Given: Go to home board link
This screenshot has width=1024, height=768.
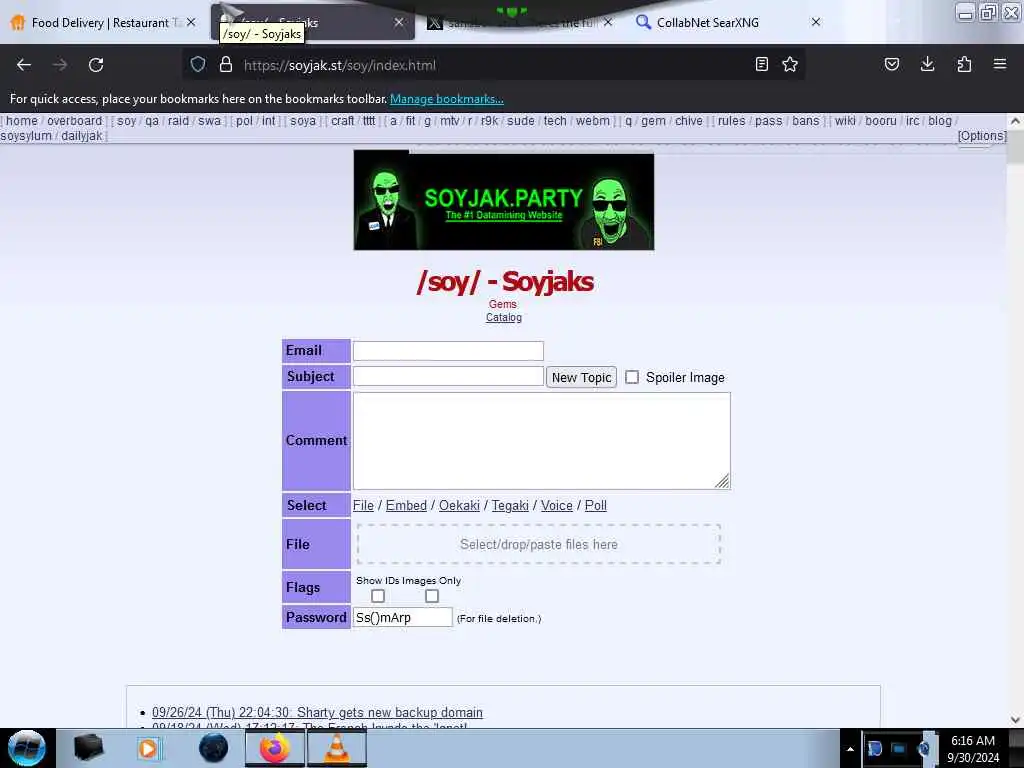Looking at the screenshot, I should [x=22, y=121].
